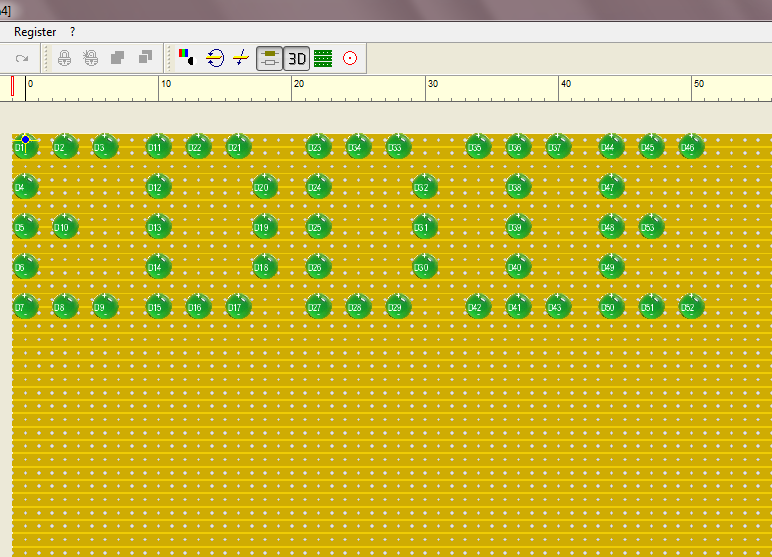The height and width of the screenshot is (557, 772).
Task: Click the greyed Redo arrow icon
Action: coord(22,58)
